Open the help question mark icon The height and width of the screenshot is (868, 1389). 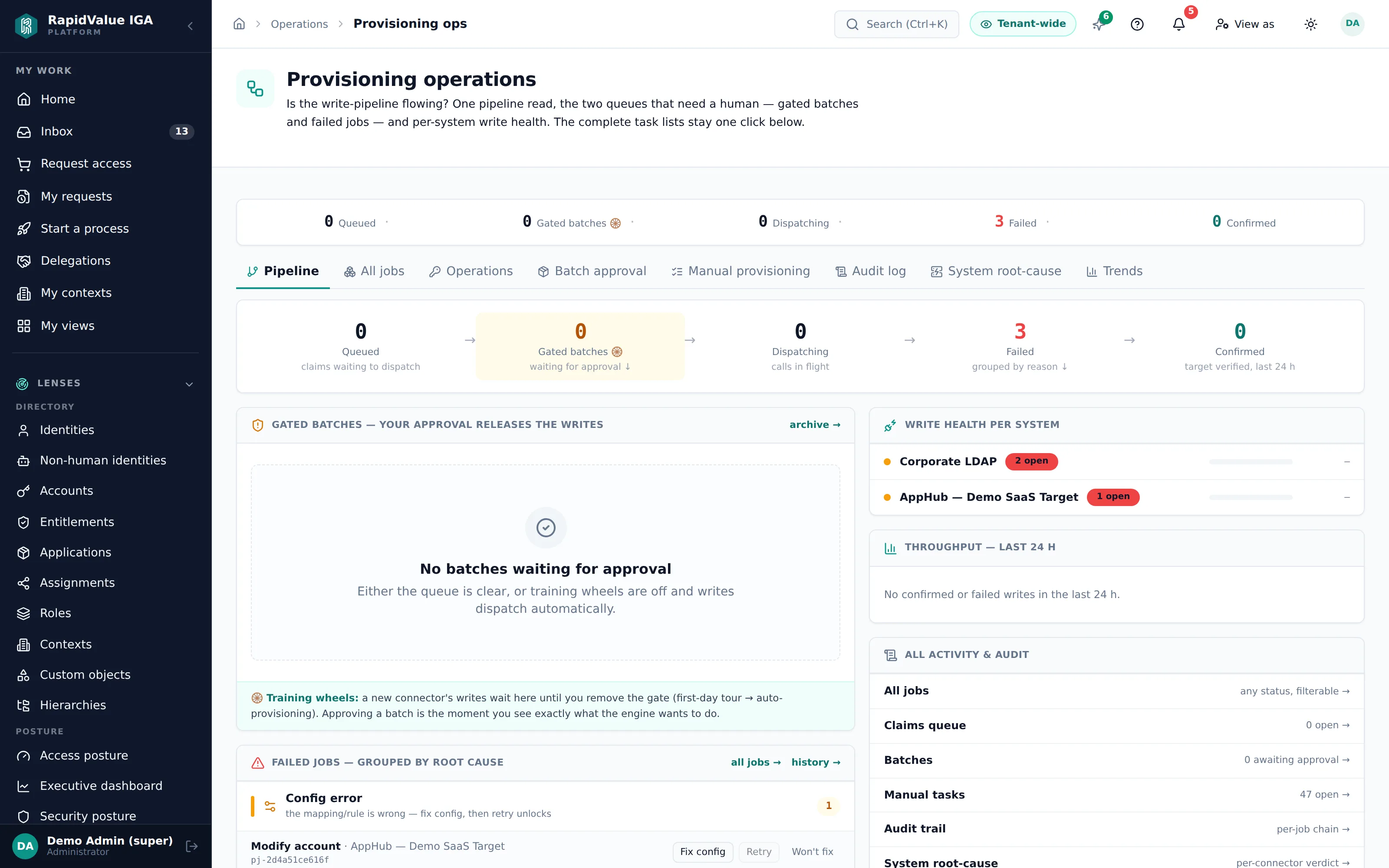[1137, 24]
